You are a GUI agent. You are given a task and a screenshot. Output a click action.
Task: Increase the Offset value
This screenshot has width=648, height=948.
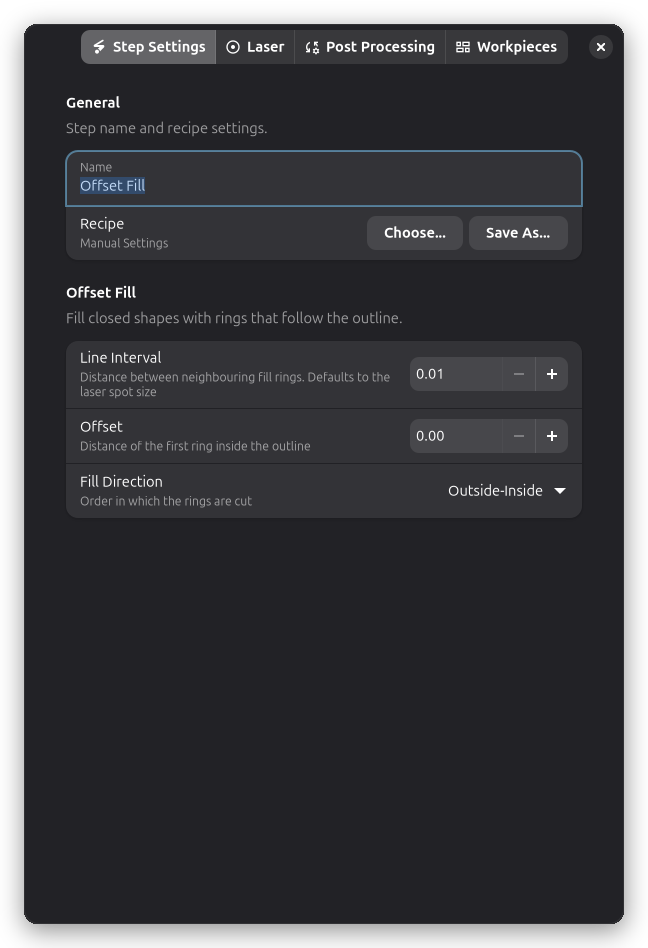552,436
